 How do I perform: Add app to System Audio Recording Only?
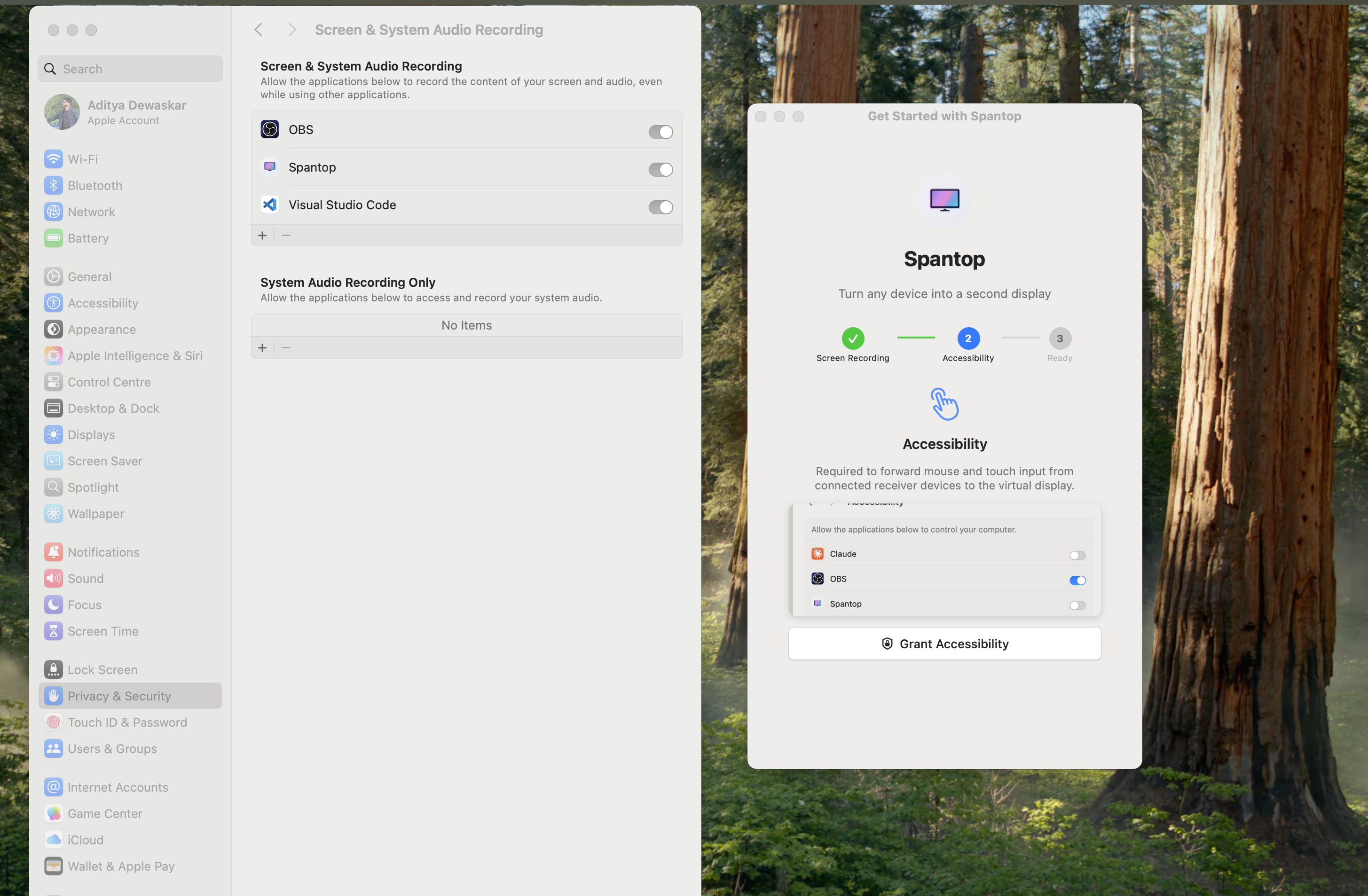point(263,348)
